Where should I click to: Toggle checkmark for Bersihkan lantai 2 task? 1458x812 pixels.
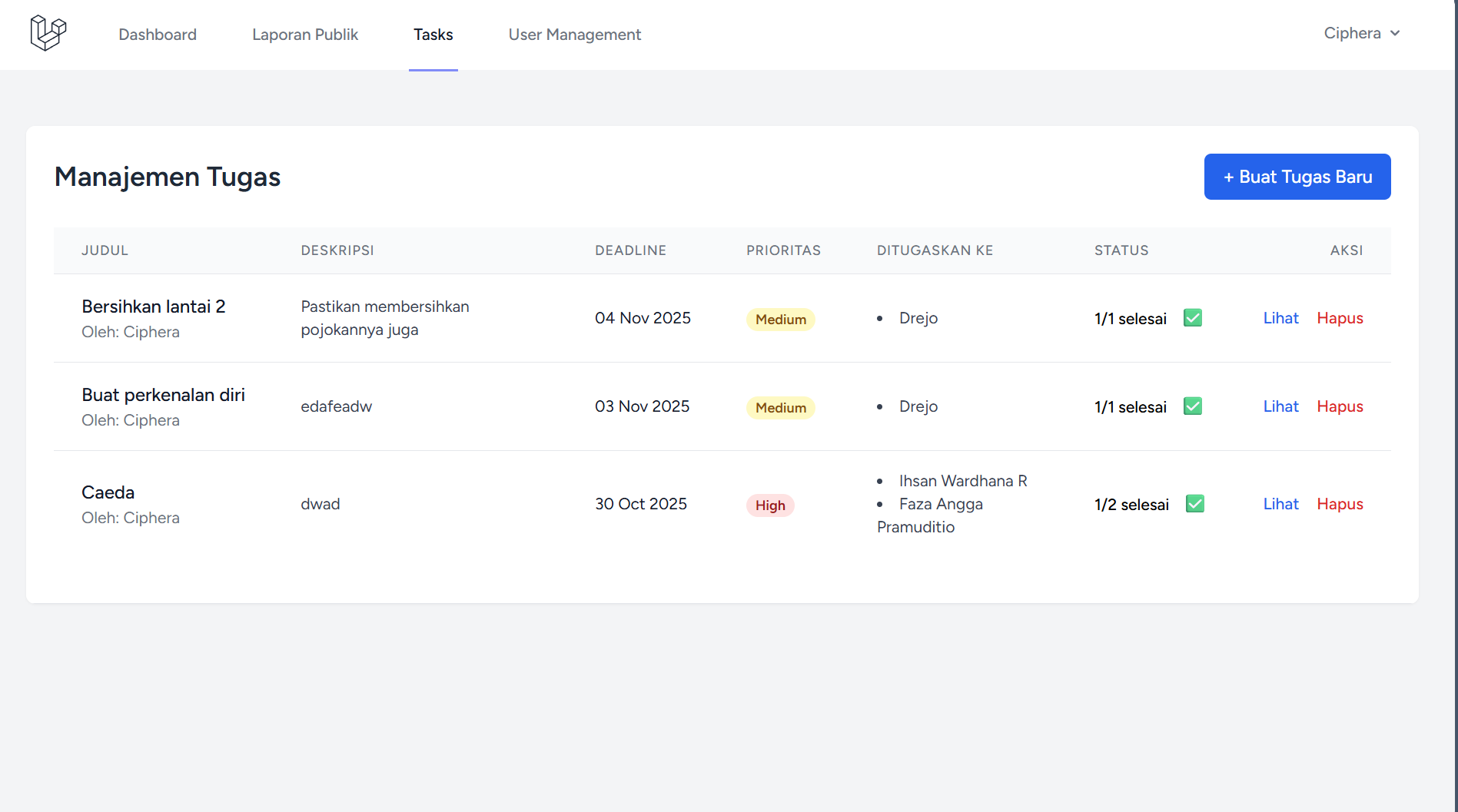[1193, 318]
